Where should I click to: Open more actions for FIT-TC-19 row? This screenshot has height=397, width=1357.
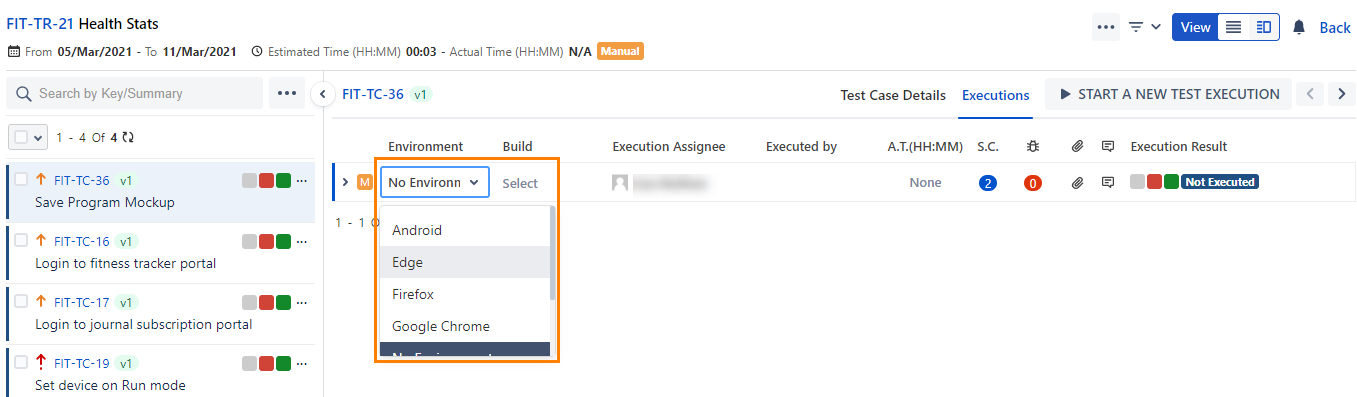303,364
